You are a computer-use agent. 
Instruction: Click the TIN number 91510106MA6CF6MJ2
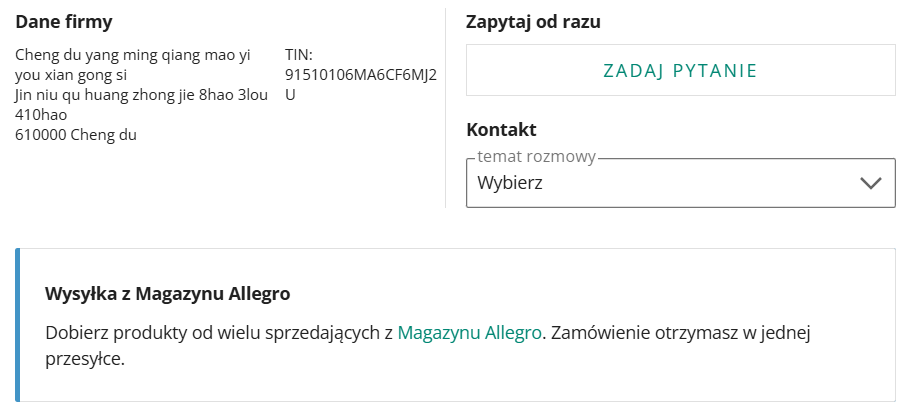pos(360,75)
